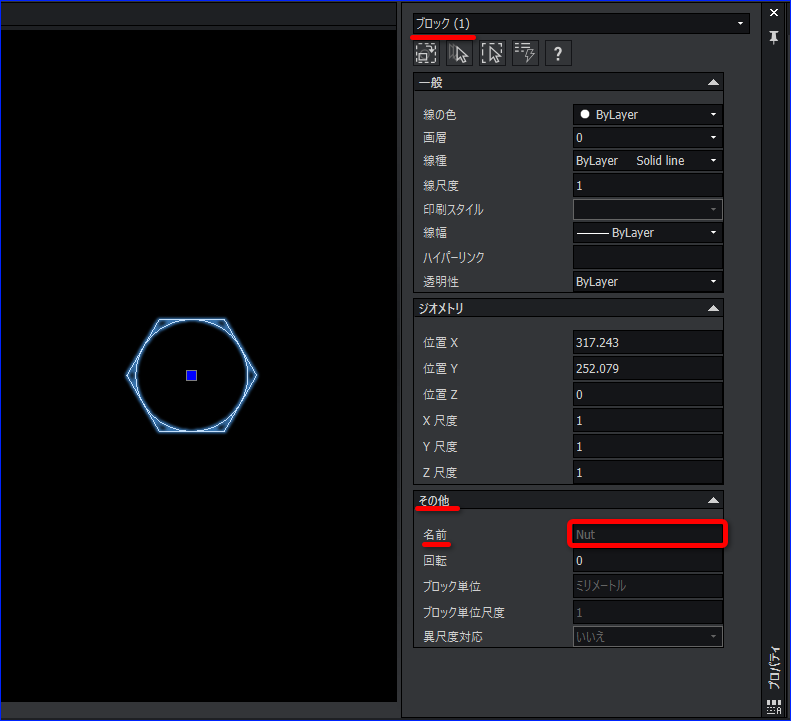Click the 位置 X value 317.243

click(x=648, y=343)
